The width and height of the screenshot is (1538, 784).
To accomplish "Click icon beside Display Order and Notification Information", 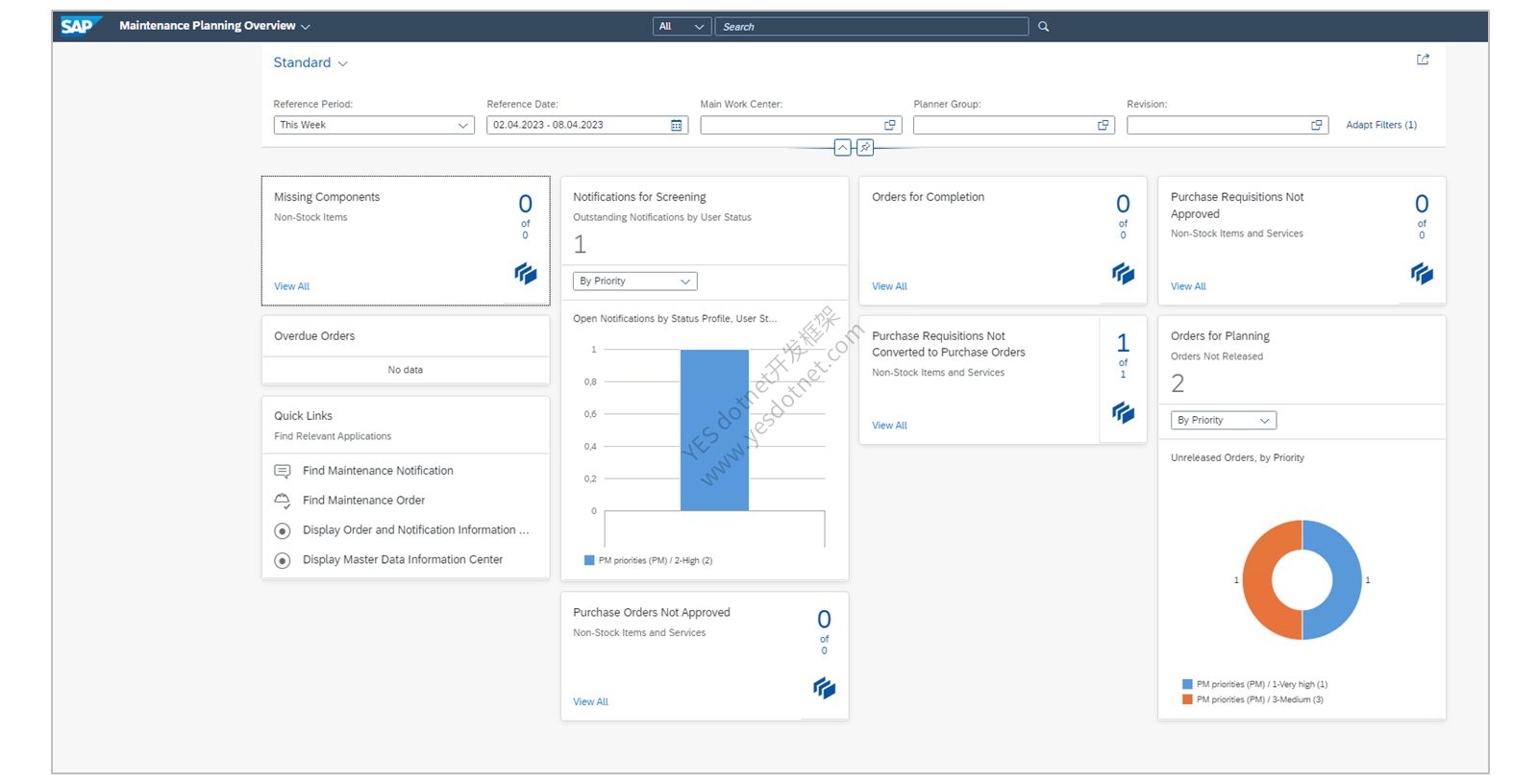I will pos(283,530).
